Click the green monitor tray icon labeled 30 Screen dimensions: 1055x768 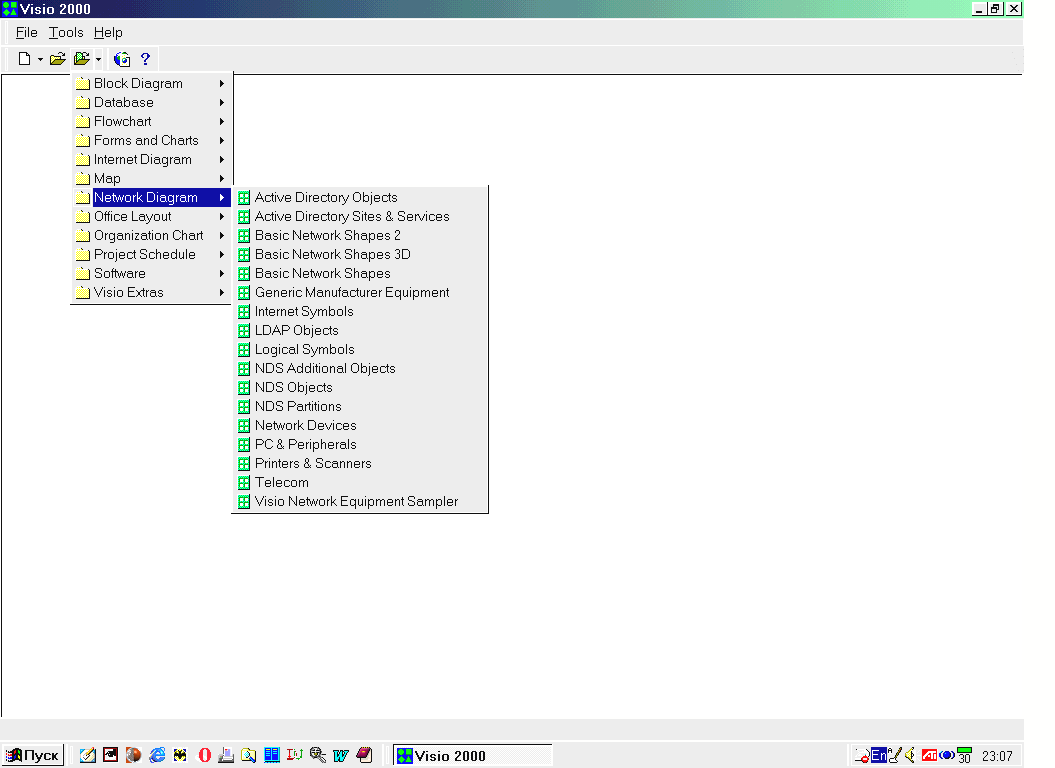(x=964, y=755)
